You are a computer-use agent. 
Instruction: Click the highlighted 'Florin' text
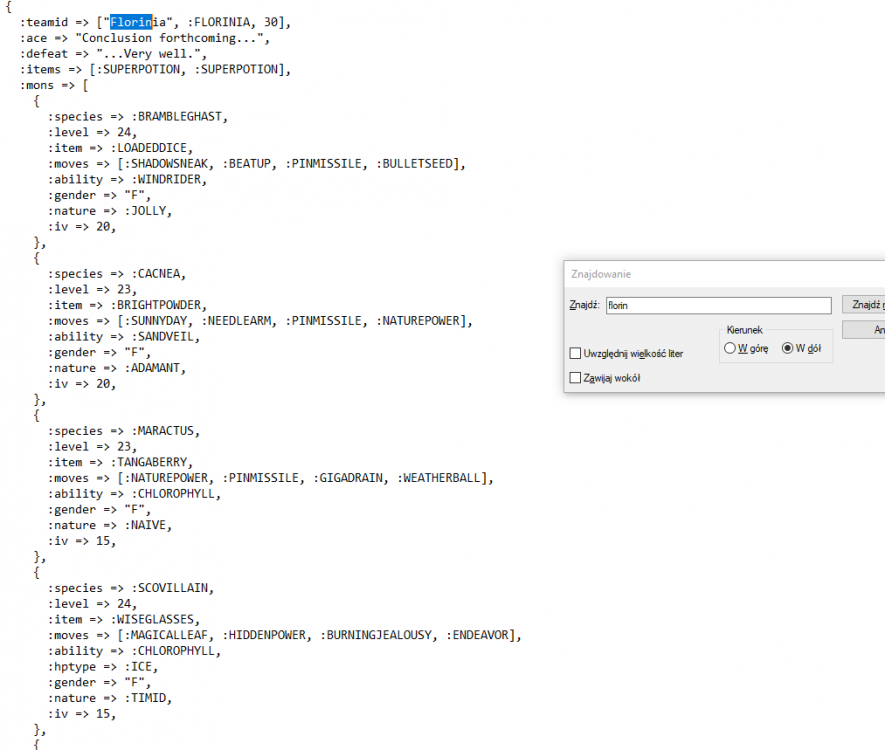click(x=131, y=22)
